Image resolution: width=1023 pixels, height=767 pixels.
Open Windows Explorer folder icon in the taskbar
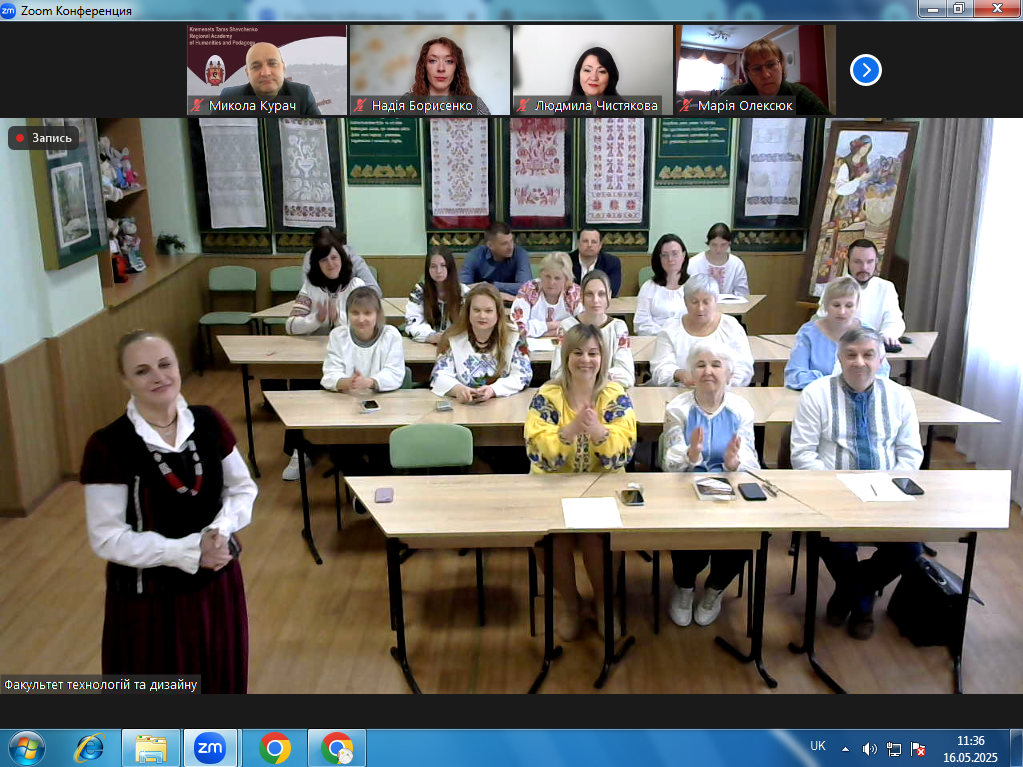click(150, 747)
